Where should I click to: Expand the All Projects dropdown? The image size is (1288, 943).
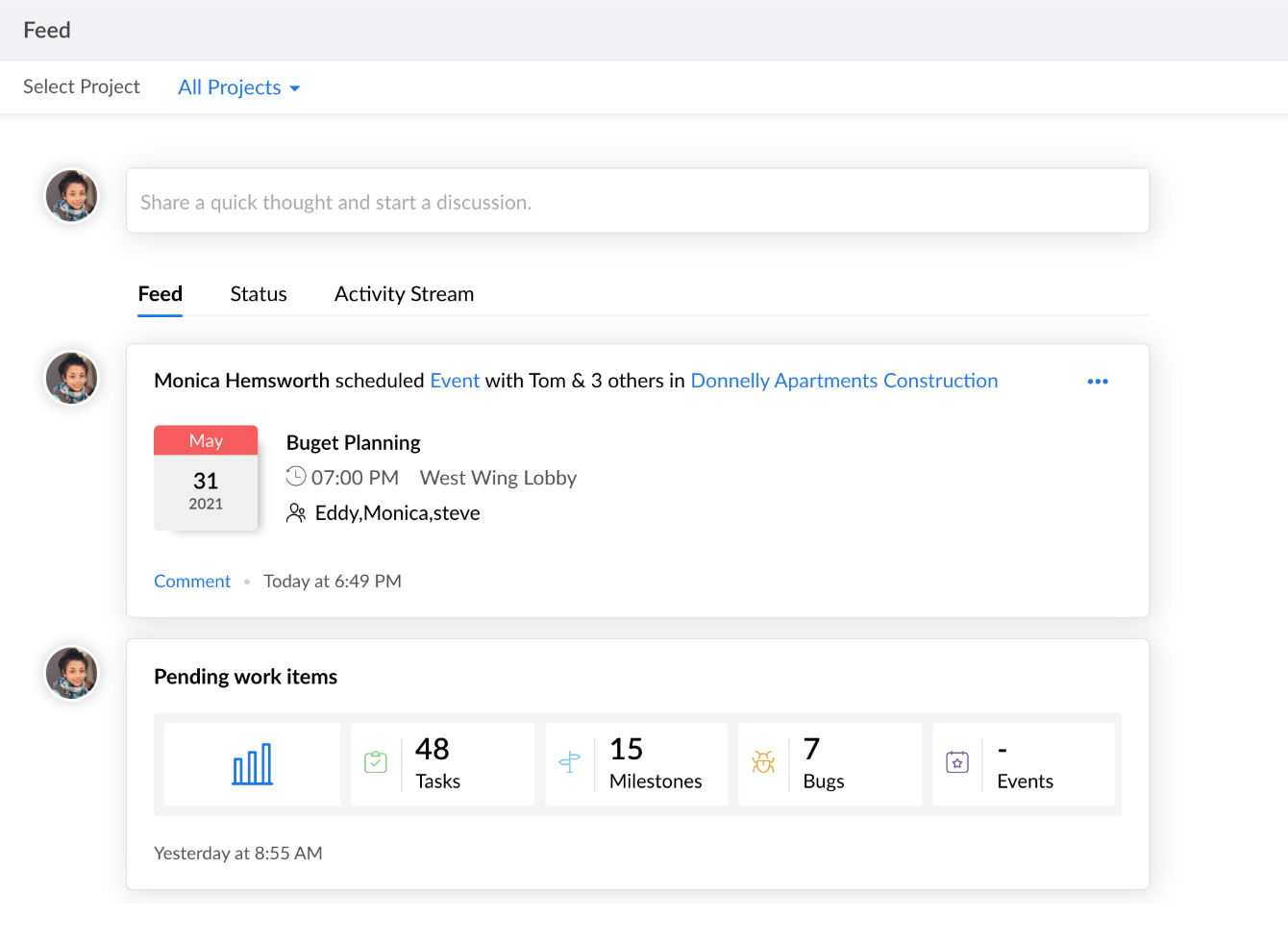click(x=231, y=87)
